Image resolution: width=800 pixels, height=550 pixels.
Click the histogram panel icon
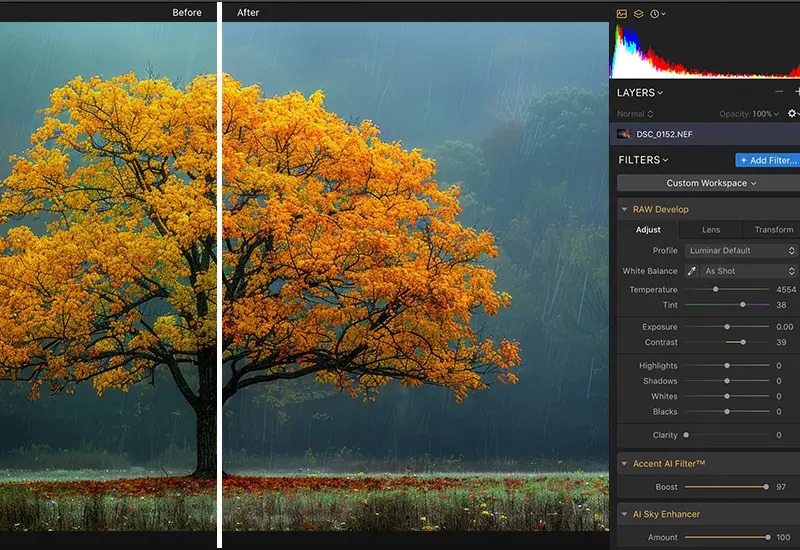[622, 14]
